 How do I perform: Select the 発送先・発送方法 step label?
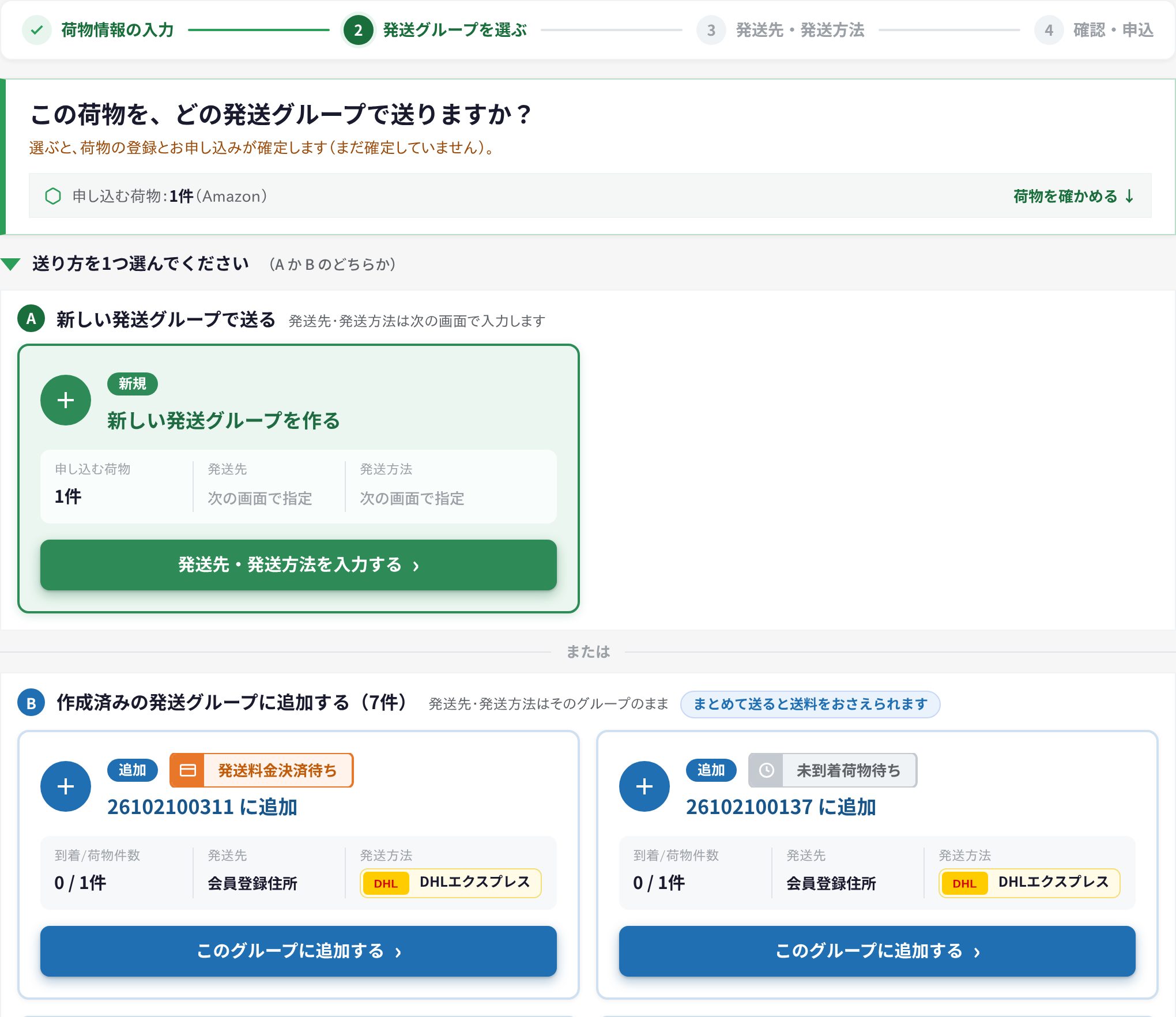pos(800,30)
